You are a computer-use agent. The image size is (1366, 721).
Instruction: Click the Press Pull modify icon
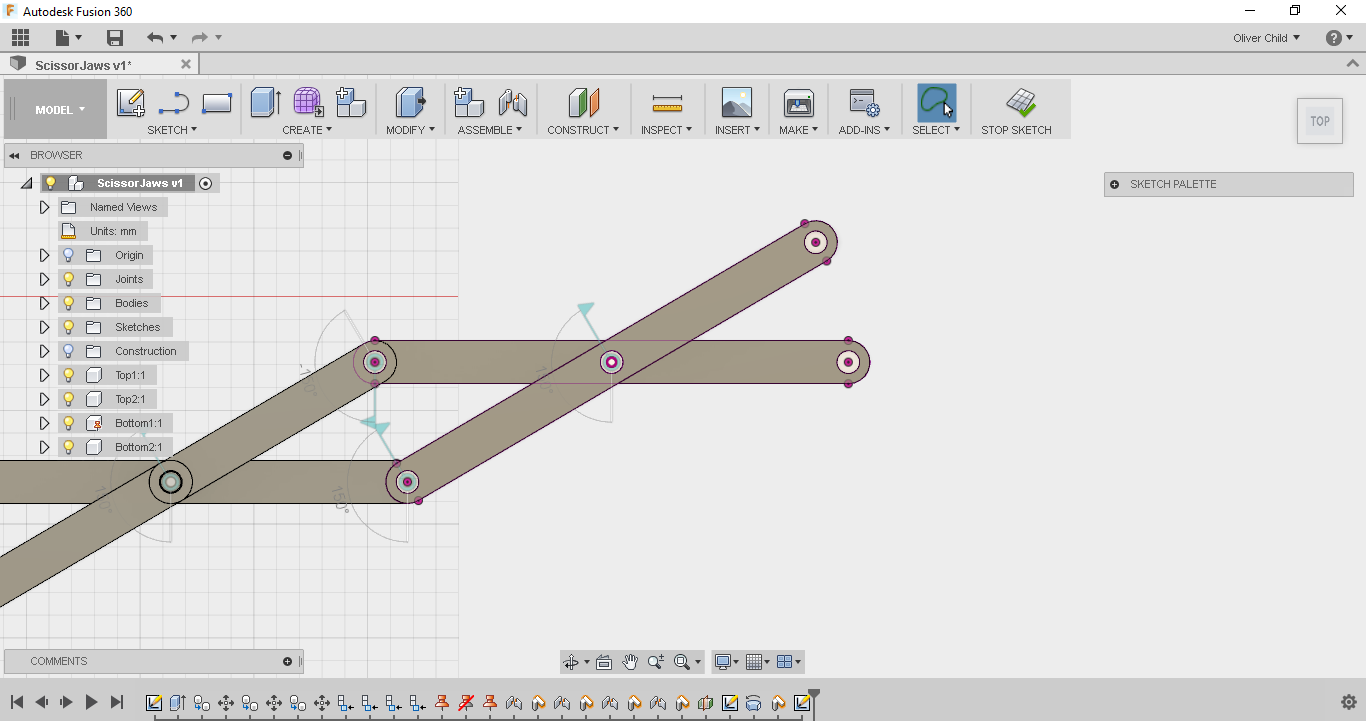pos(410,103)
